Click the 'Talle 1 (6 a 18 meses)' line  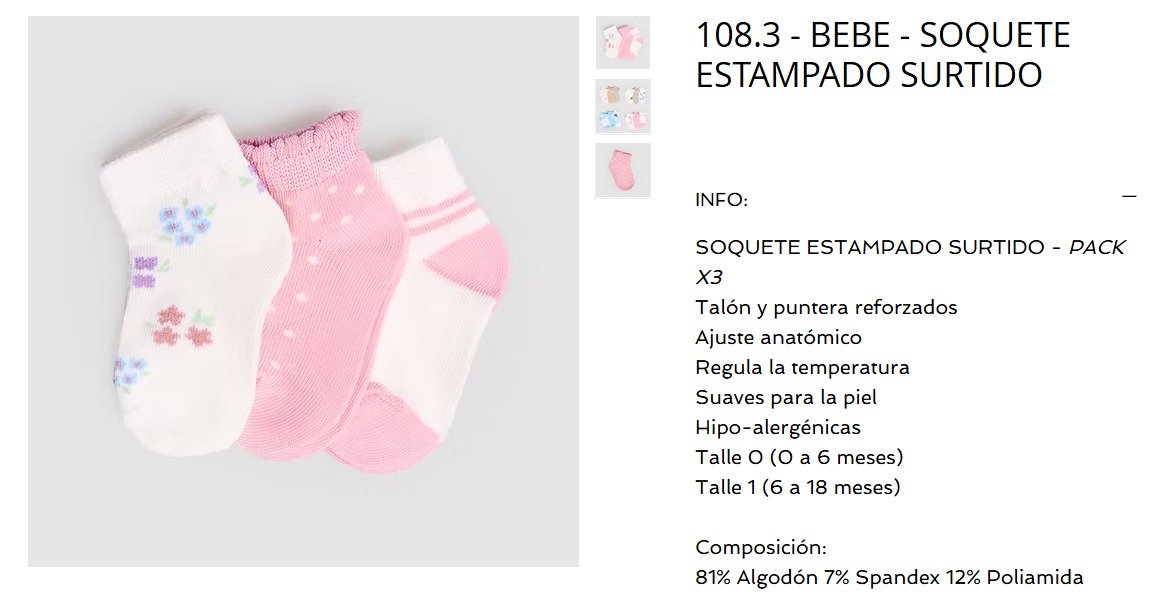(x=797, y=488)
